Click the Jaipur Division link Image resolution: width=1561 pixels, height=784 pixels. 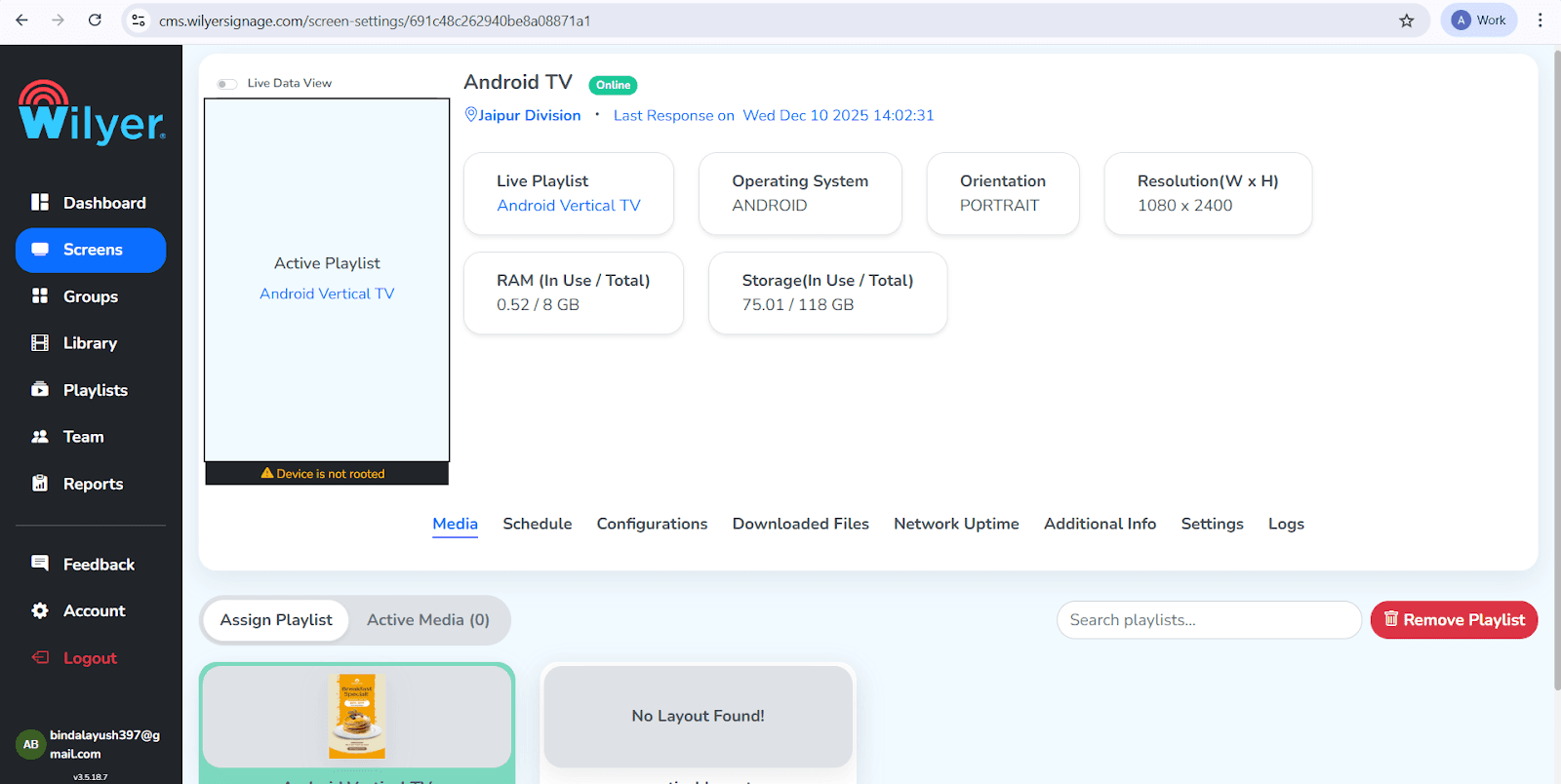click(530, 115)
